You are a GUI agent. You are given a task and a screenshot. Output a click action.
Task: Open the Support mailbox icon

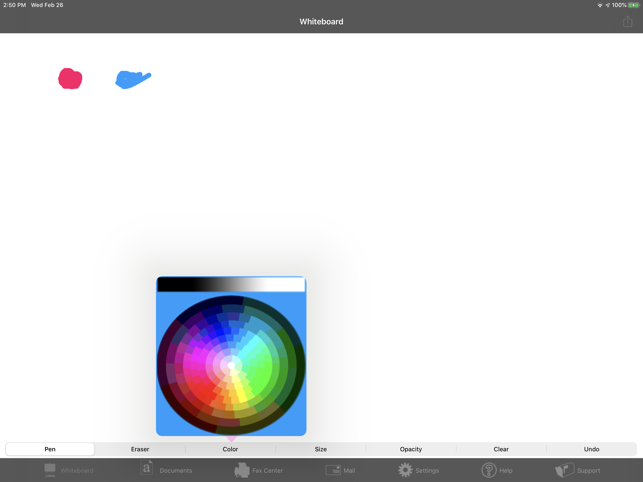[564, 470]
